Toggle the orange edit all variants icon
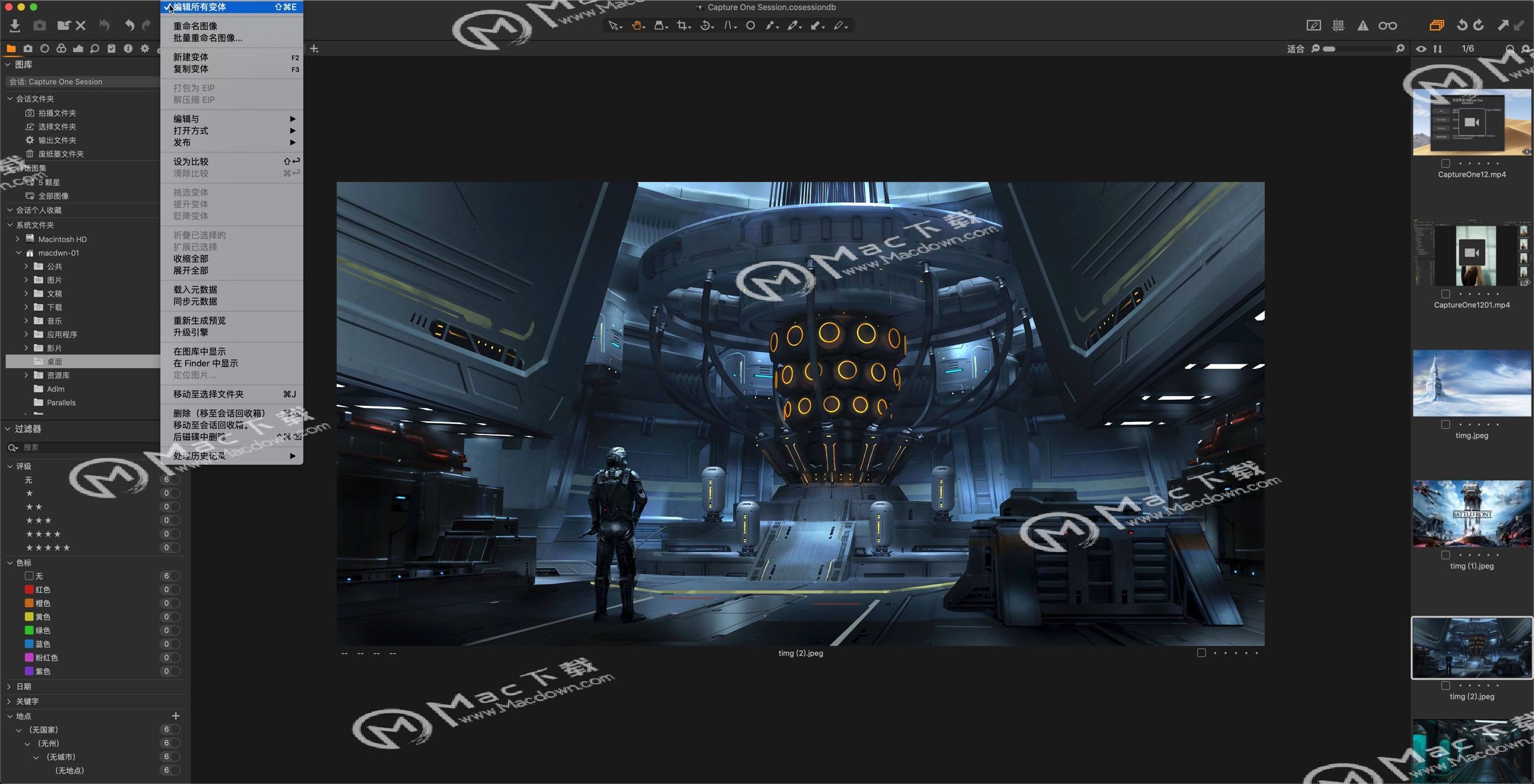 (1436, 25)
